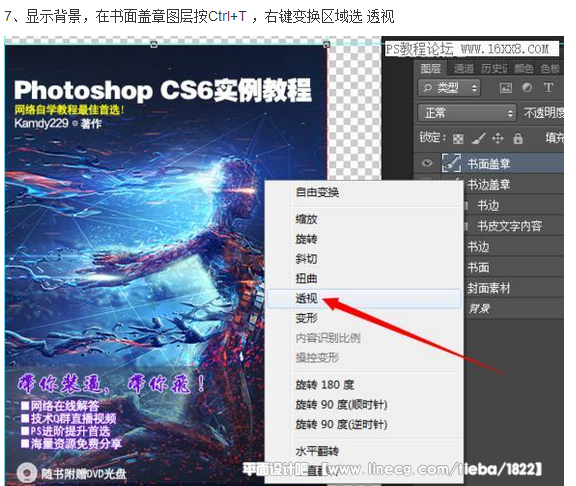
Task: Click the adjustment layer filter icon
Action: tap(527, 88)
